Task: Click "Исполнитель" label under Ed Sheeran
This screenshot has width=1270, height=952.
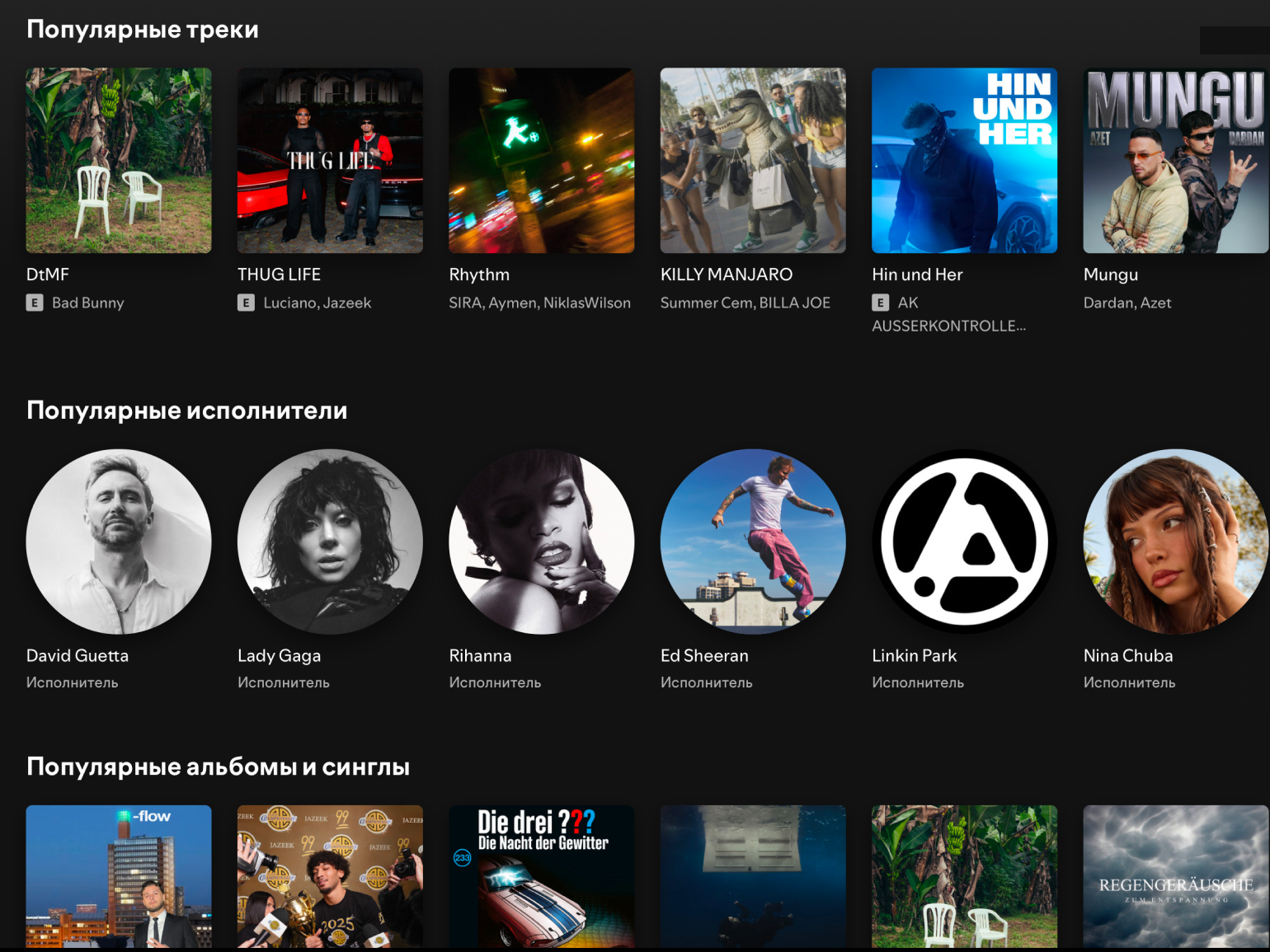Action: (707, 682)
